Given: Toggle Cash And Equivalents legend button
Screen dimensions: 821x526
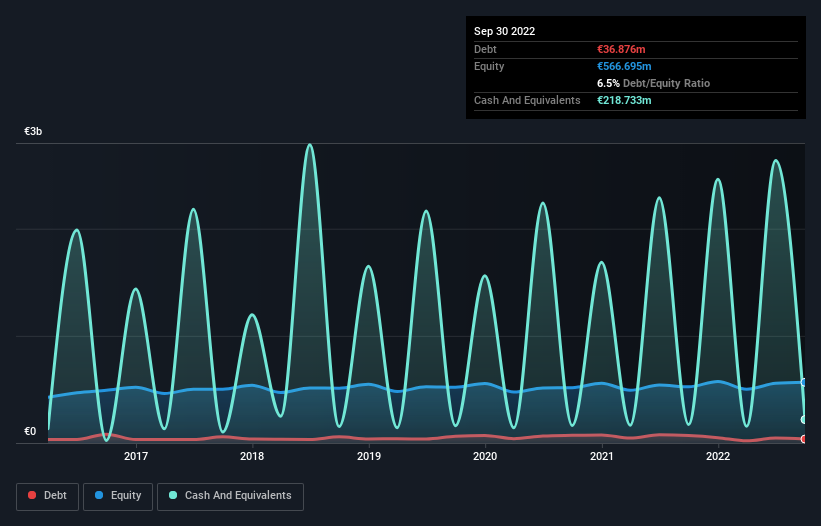Looking at the screenshot, I should pos(230,496).
